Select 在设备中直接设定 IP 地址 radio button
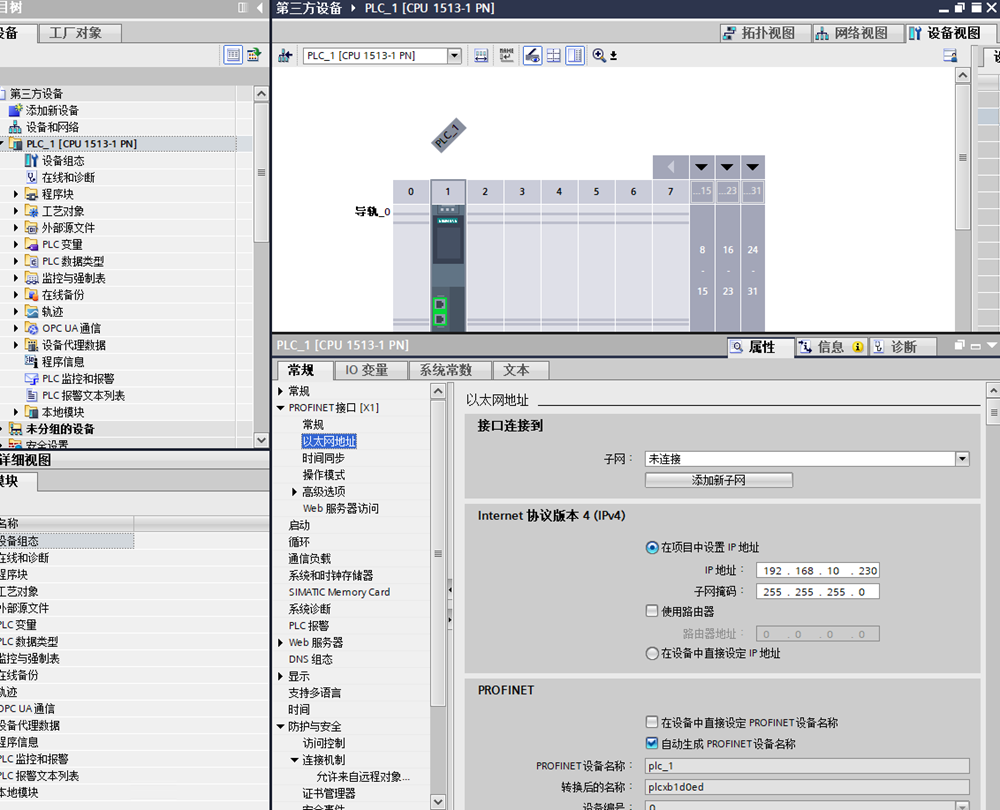 point(652,653)
